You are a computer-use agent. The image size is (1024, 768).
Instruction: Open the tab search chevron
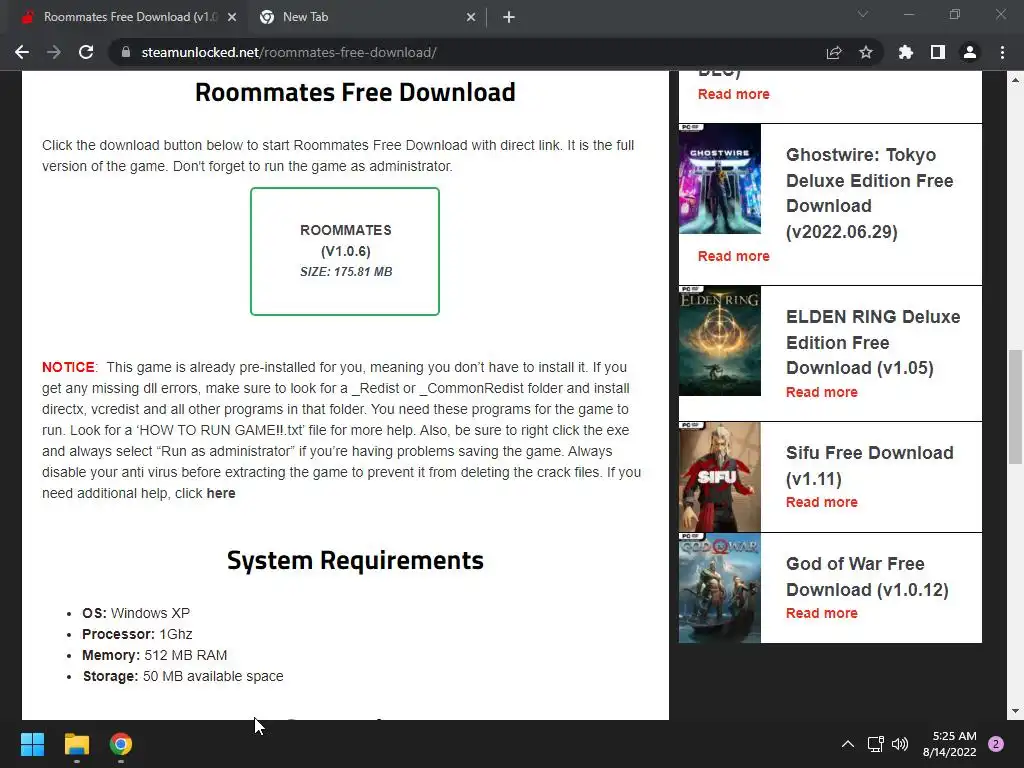863,14
